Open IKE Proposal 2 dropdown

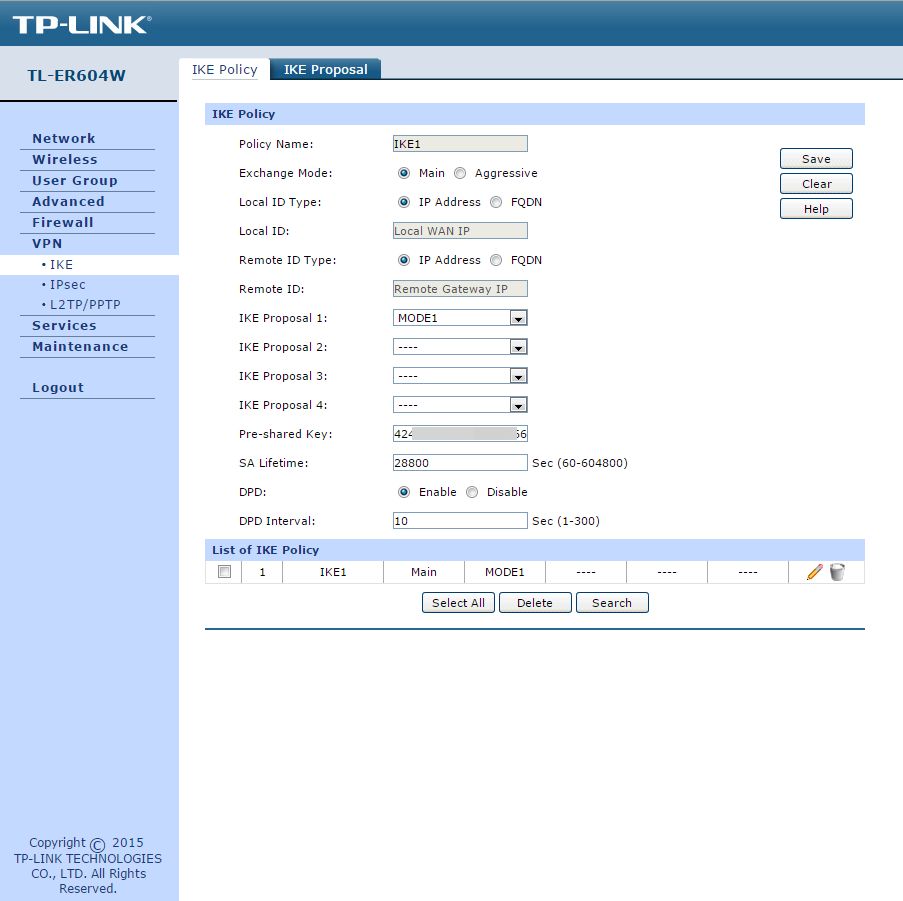click(x=460, y=347)
